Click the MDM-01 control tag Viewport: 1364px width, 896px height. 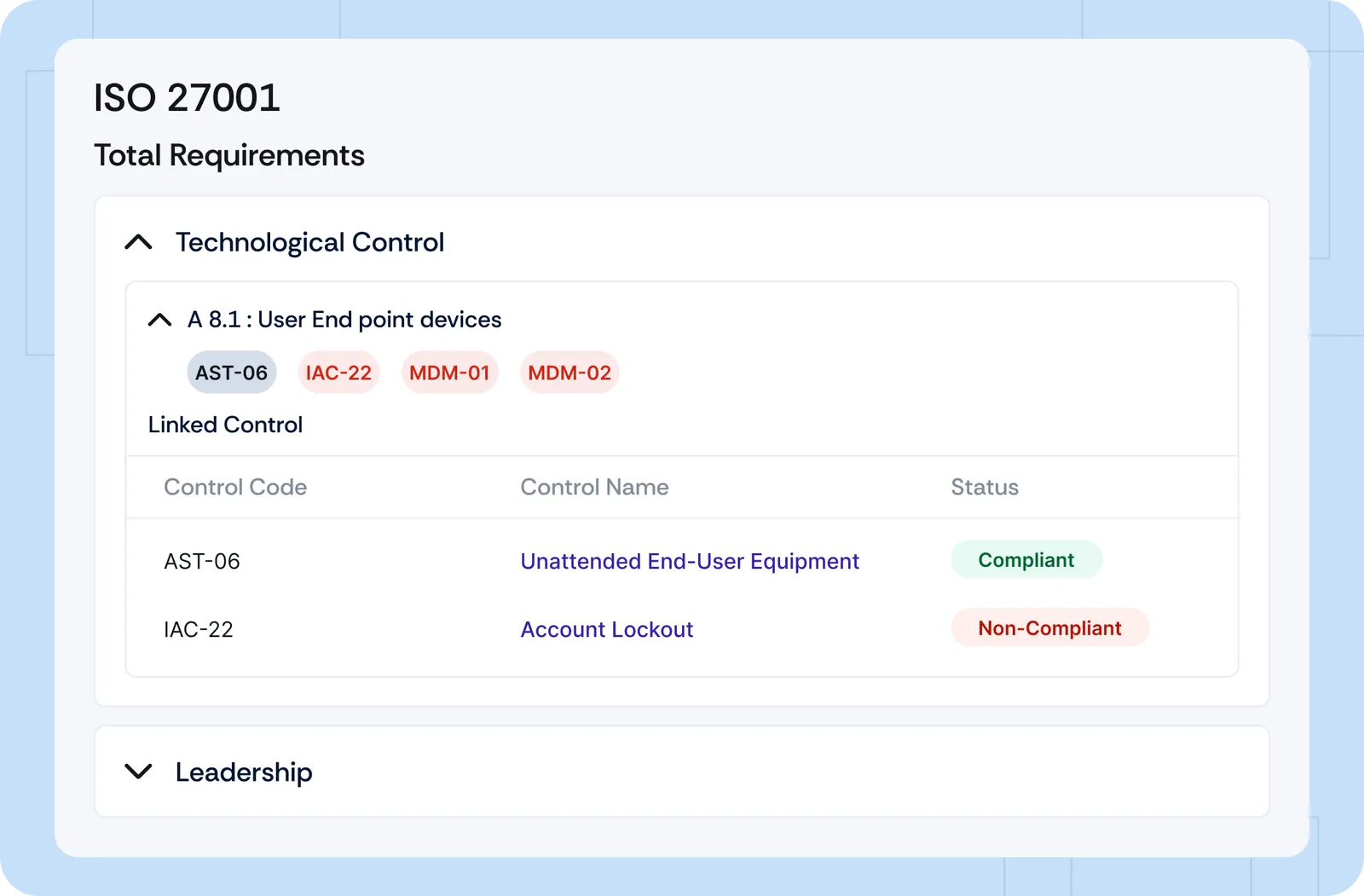[x=449, y=373]
